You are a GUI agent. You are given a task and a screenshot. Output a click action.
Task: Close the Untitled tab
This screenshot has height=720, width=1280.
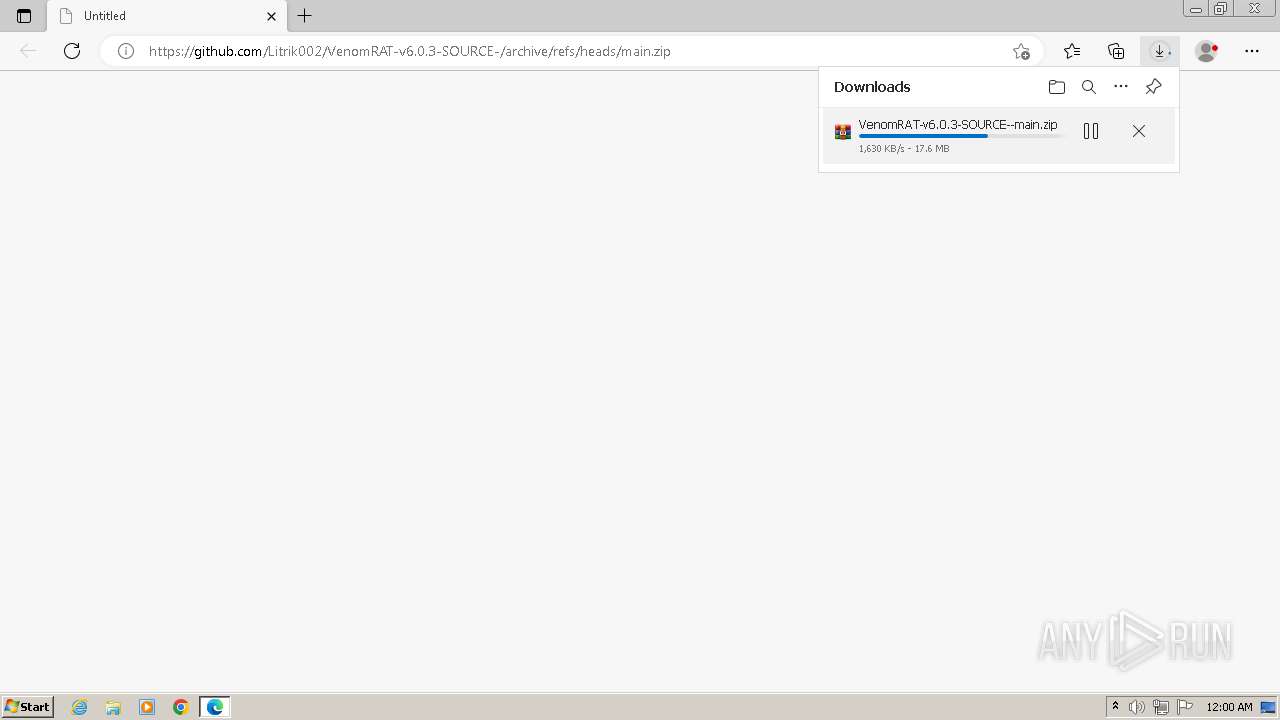click(271, 16)
